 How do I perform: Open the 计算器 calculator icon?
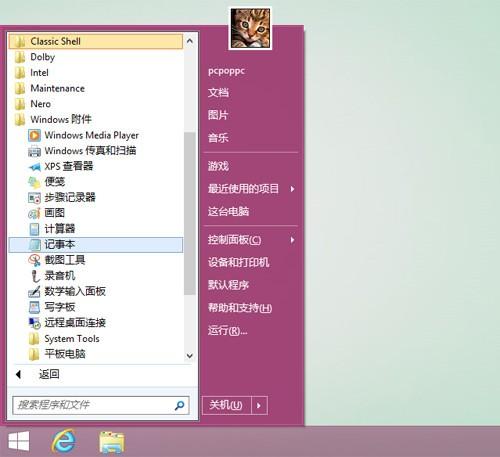(x=34, y=229)
